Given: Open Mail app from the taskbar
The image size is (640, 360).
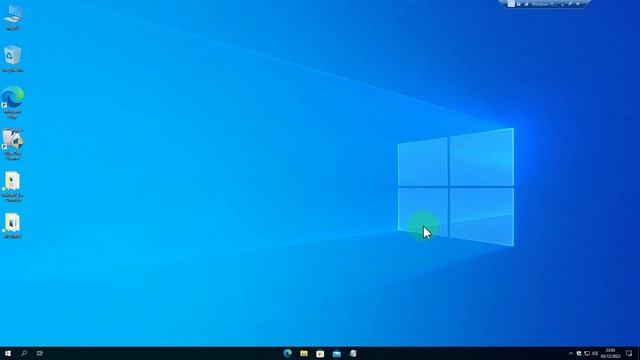Looking at the screenshot, I should [x=337, y=353].
